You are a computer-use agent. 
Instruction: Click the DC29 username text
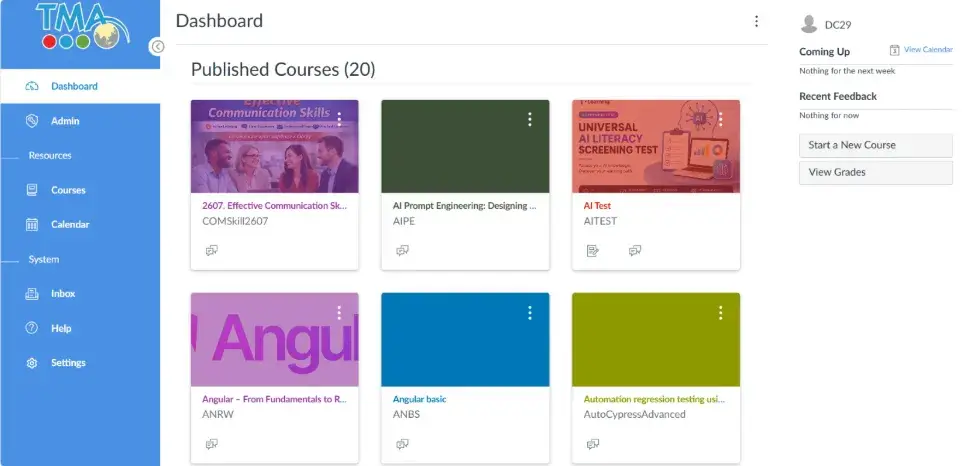[x=838, y=25]
